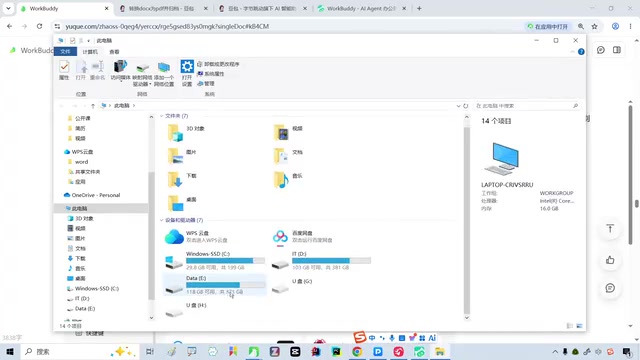The image size is (640, 360).
Task: Click the navigation pane scroll-down arrow
Action: (x=151, y=318)
